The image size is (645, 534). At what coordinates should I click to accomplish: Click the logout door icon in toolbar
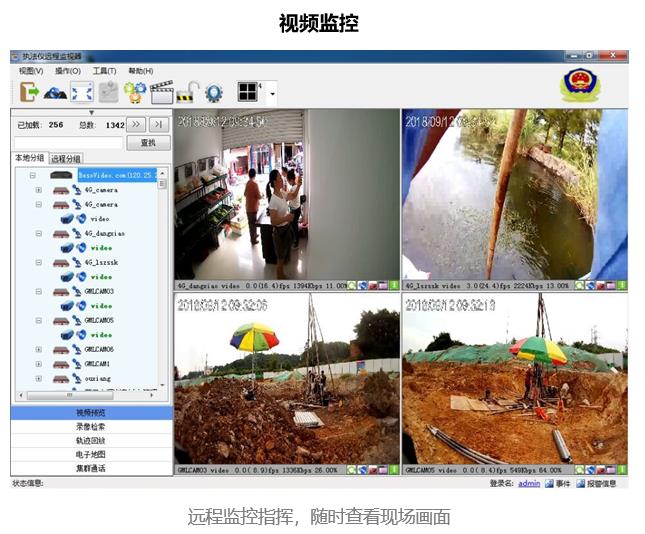[28, 93]
